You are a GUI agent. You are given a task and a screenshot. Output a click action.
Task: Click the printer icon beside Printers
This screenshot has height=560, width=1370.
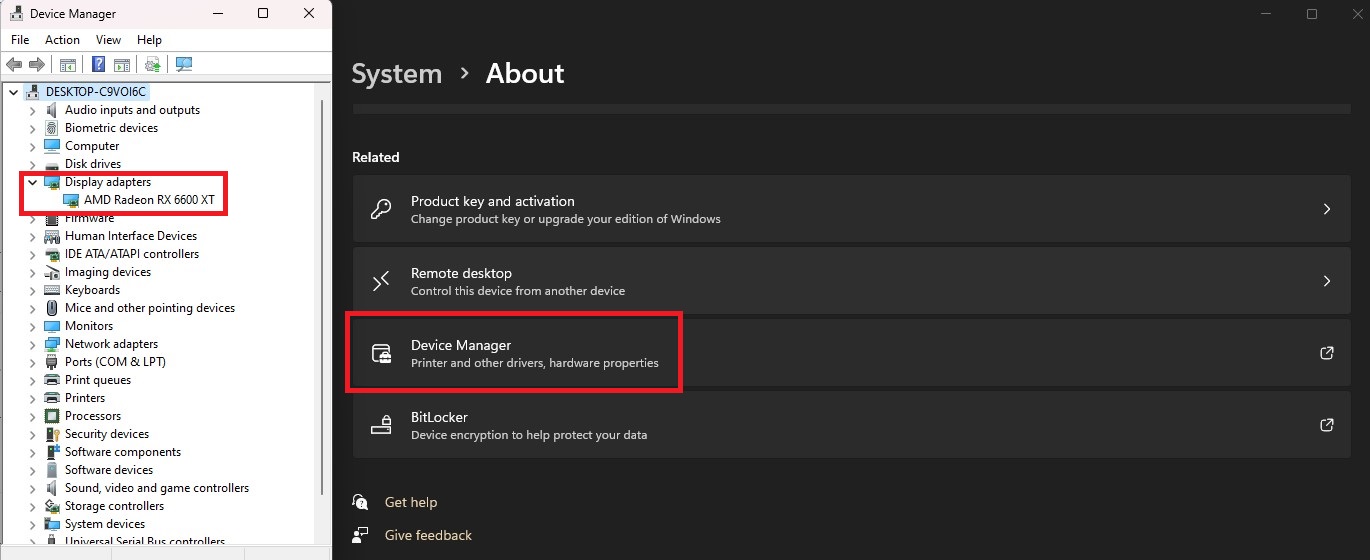[x=52, y=398]
